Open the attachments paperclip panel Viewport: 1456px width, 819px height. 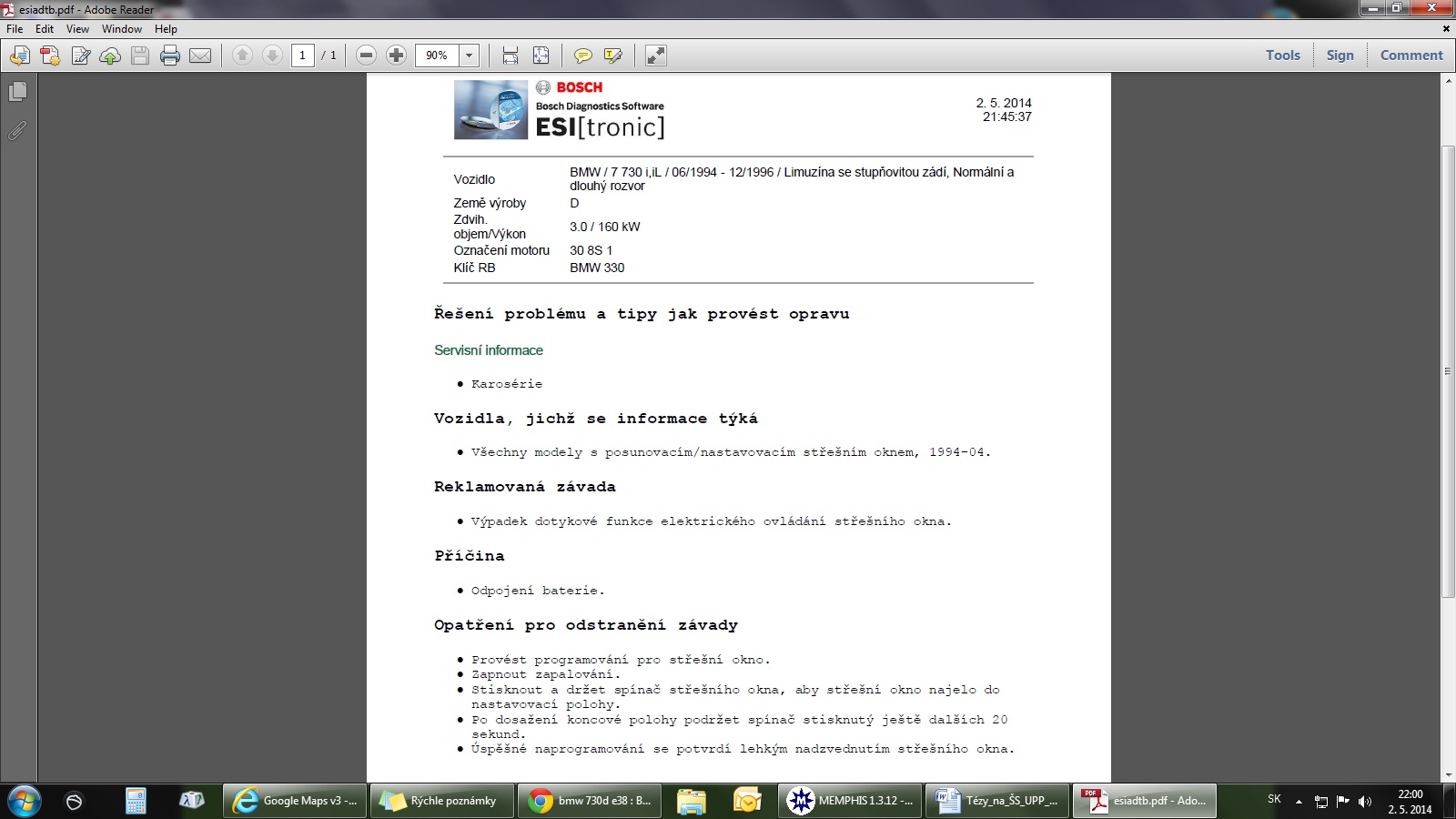[17, 131]
